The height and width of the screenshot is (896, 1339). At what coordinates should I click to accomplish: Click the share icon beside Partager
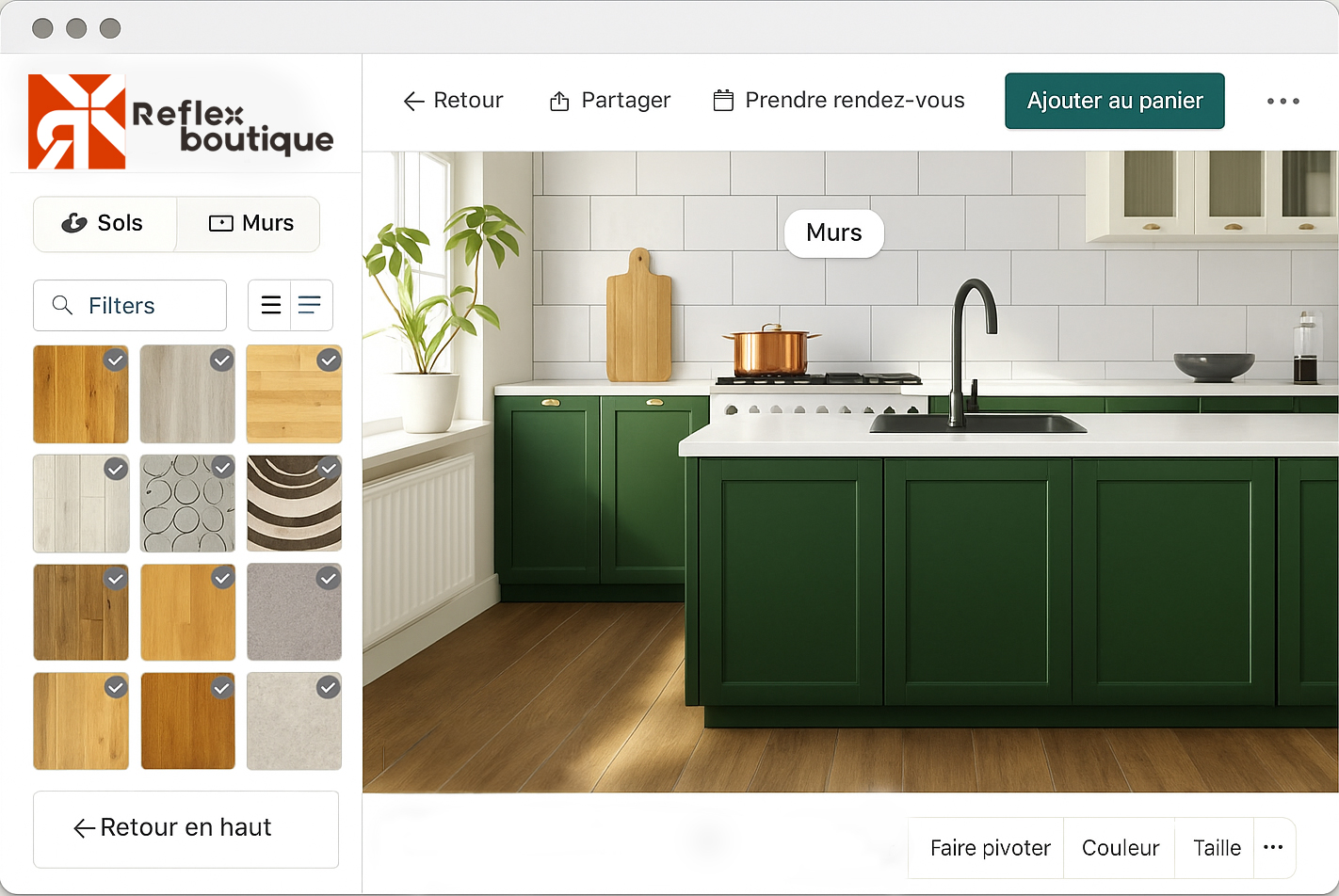point(559,101)
